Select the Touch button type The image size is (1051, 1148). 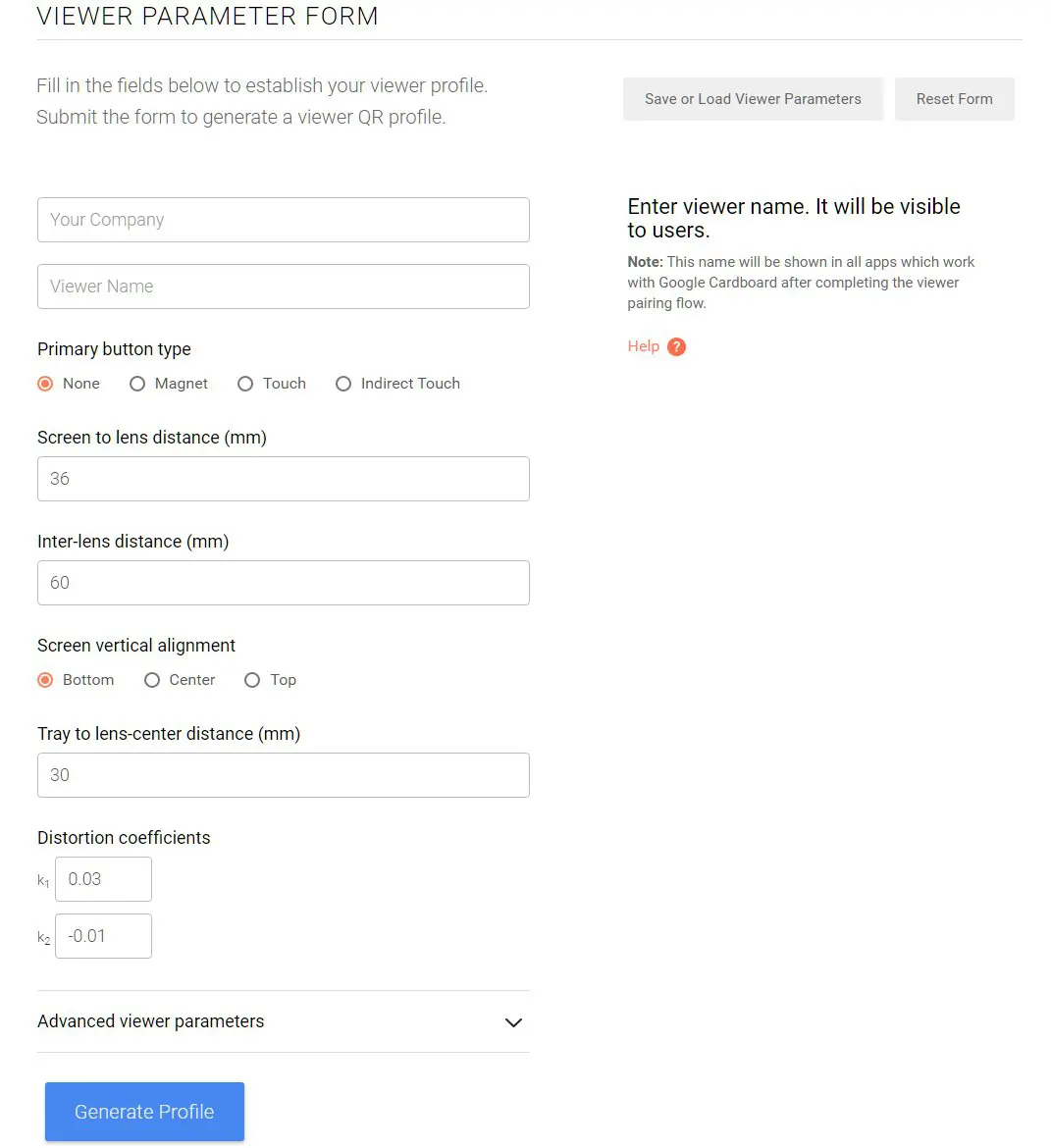pos(245,384)
